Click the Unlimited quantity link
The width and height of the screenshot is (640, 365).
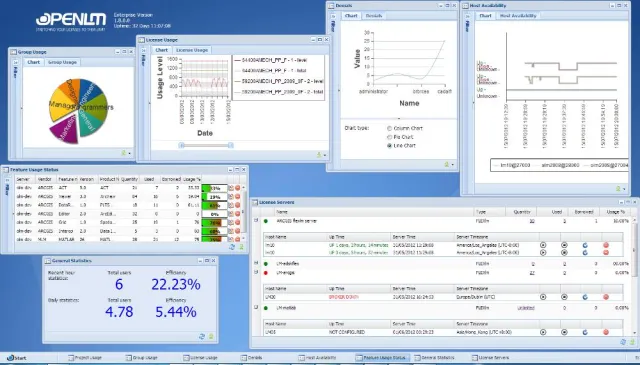point(526,308)
